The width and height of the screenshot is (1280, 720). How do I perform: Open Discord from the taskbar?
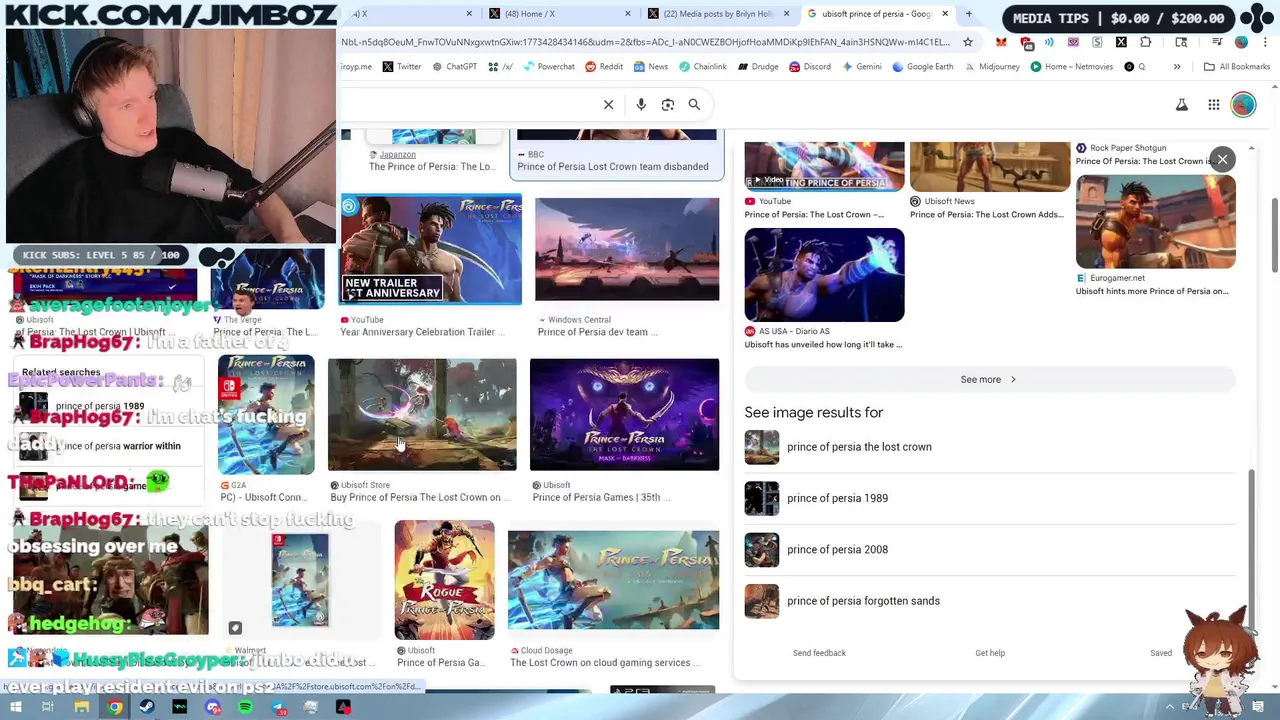pos(213,707)
